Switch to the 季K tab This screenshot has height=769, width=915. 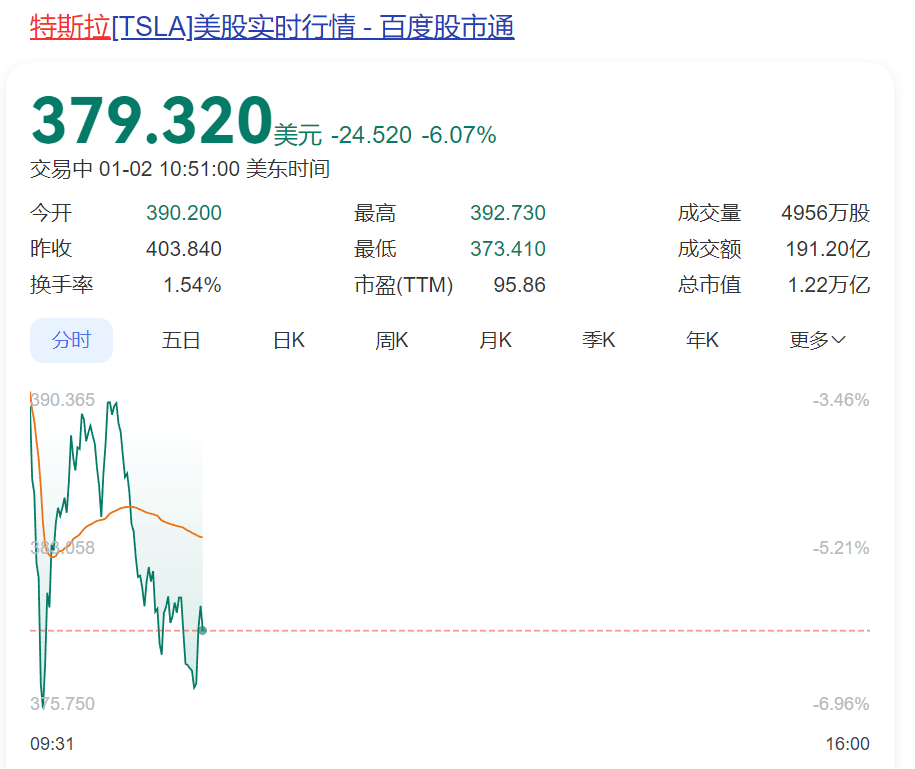click(598, 340)
